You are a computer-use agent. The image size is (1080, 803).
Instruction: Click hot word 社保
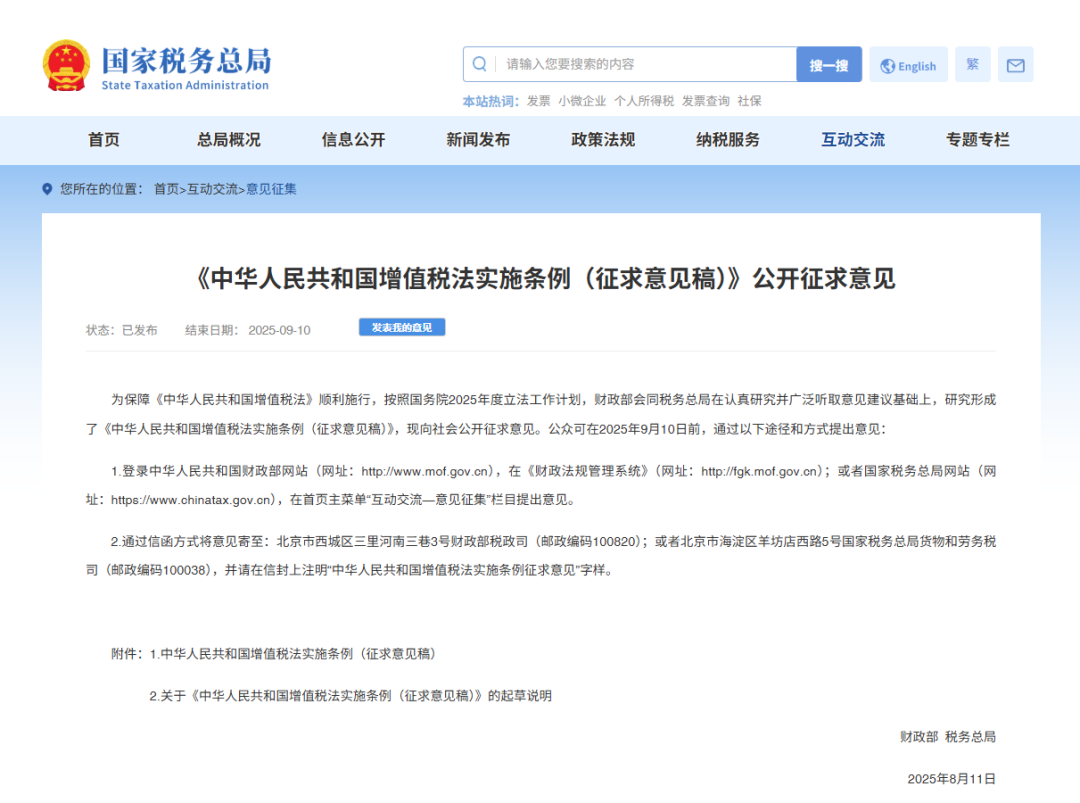coord(749,101)
